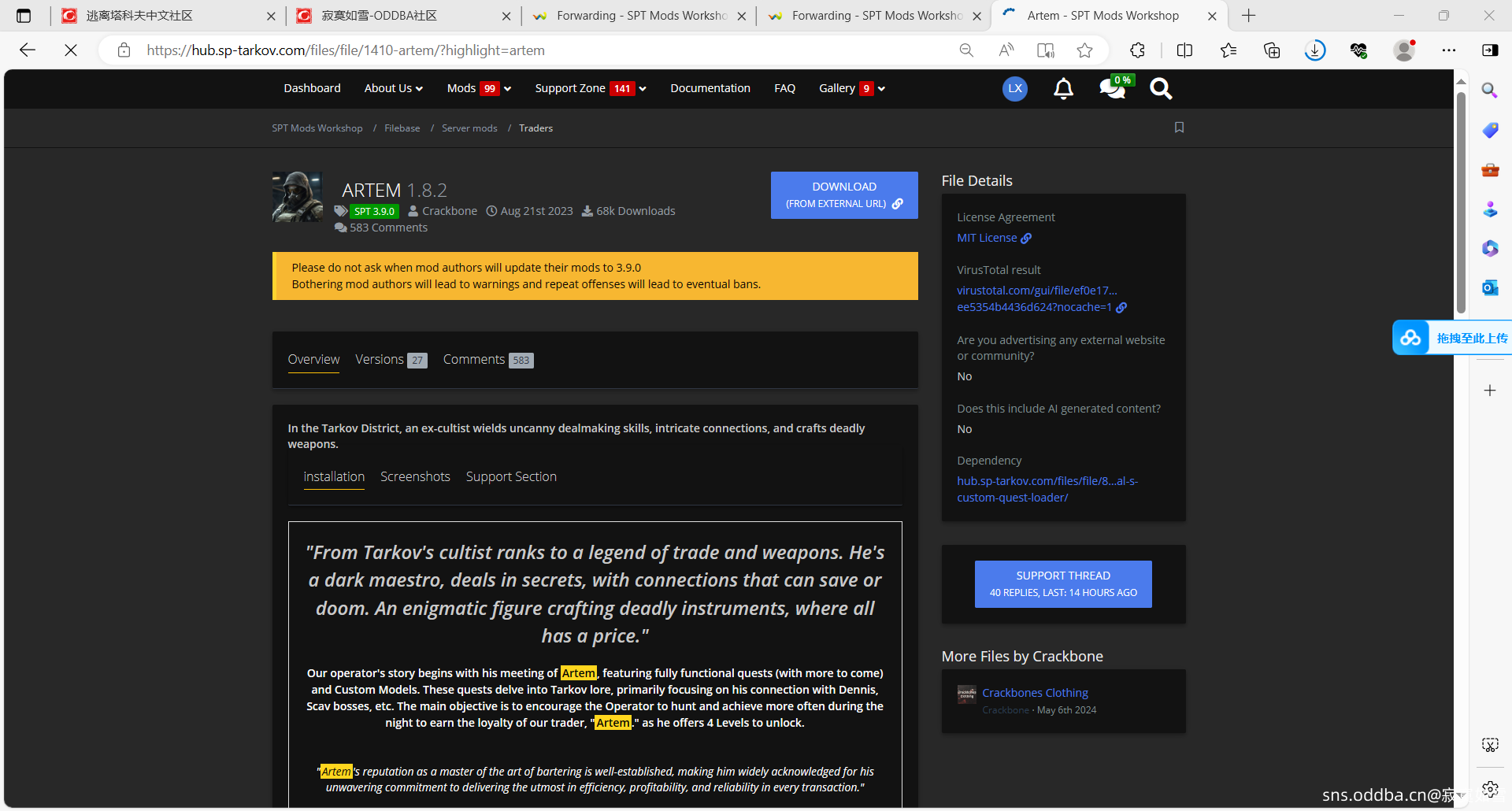The width and height of the screenshot is (1512, 811).
Task: Click the browser address bar
Action: coord(535,50)
